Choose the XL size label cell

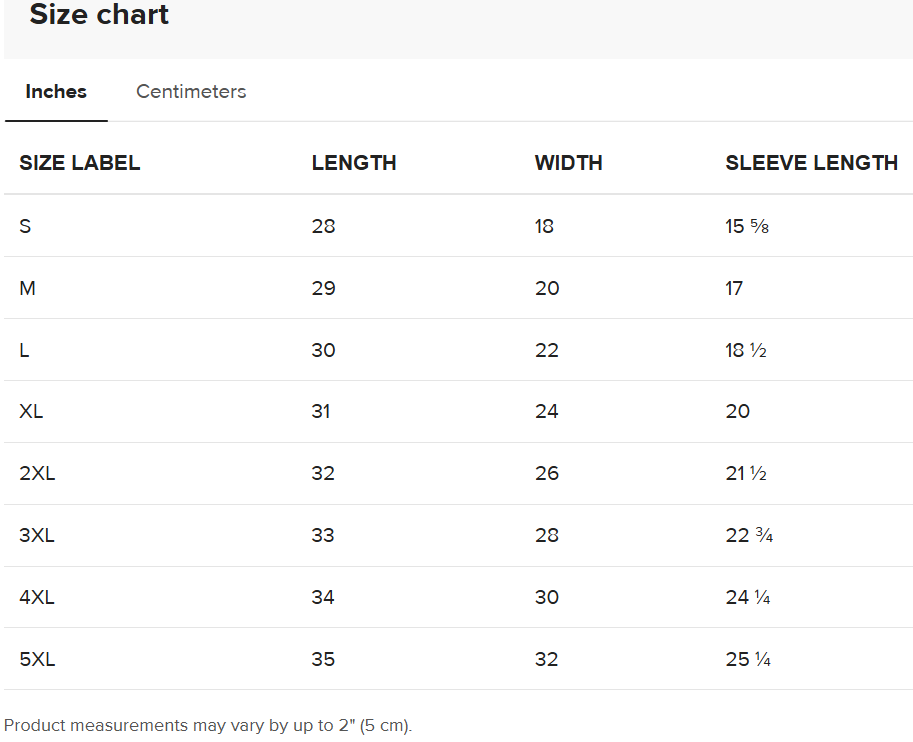tap(31, 411)
